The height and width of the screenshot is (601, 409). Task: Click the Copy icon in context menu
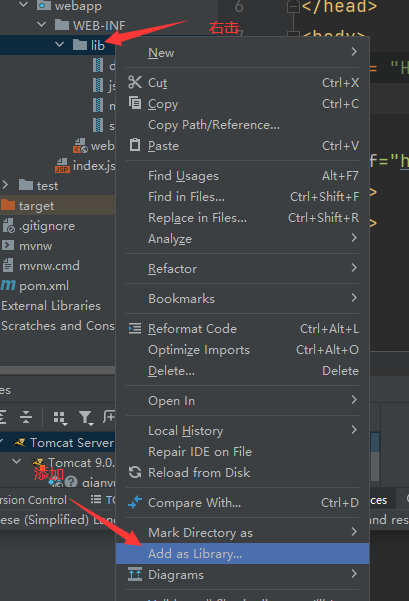135,103
